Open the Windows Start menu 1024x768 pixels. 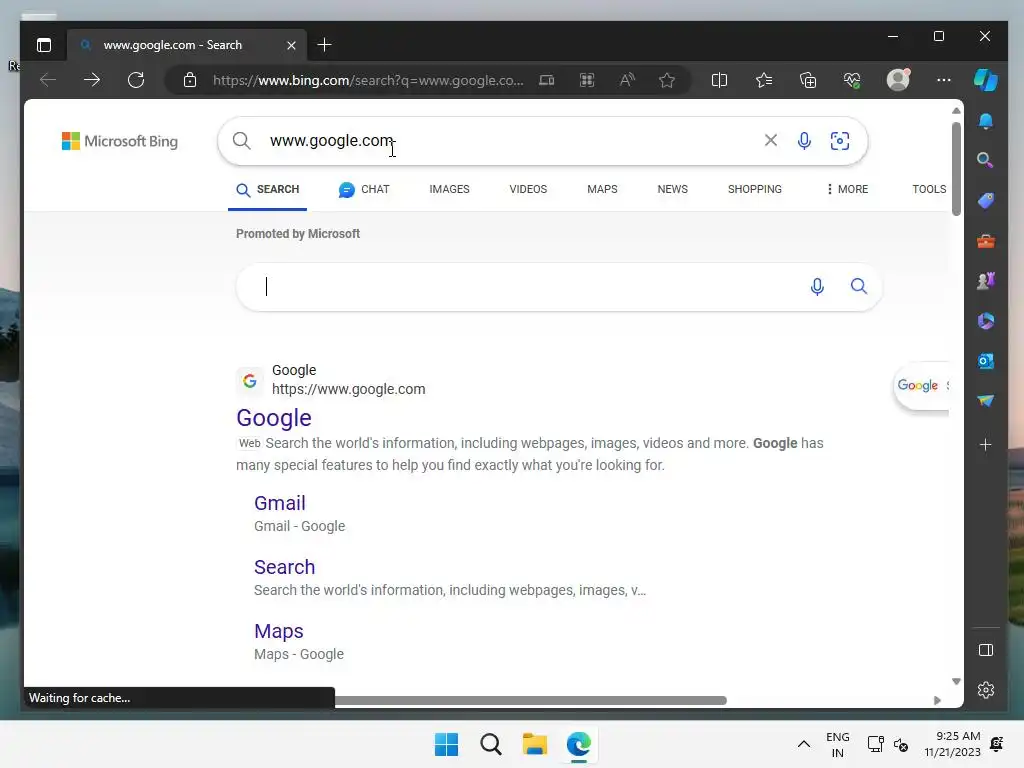[447, 744]
